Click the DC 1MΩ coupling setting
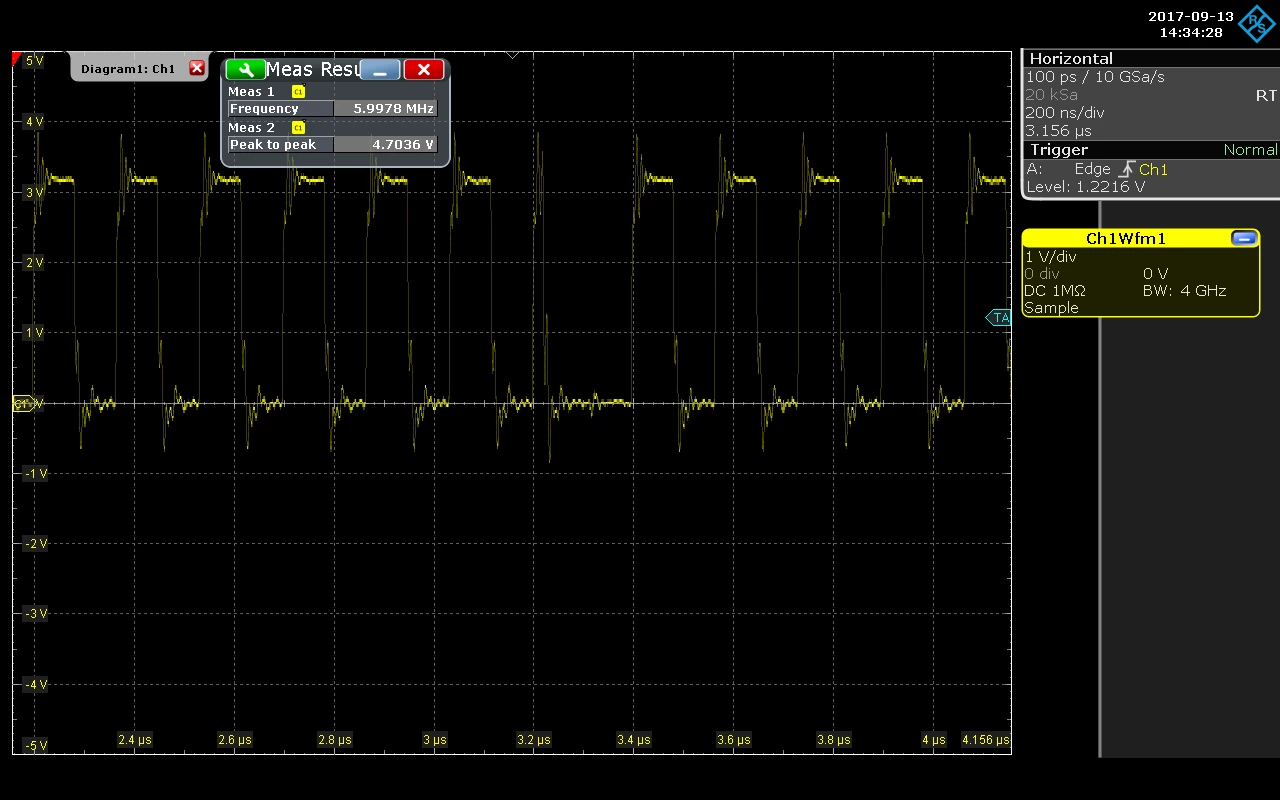1280x800 pixels. click(1055, 291)
